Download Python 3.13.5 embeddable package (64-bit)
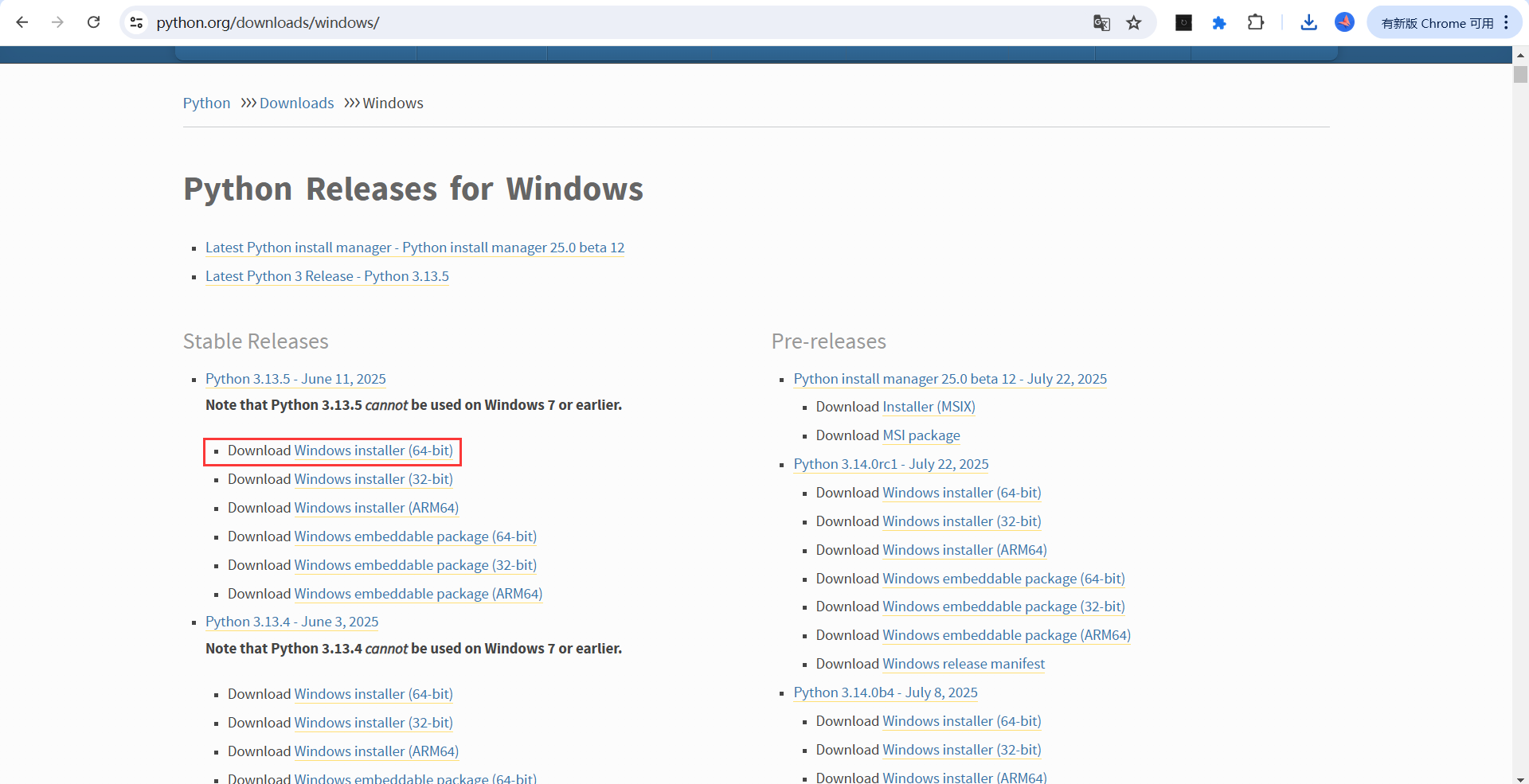 (416, 536)
